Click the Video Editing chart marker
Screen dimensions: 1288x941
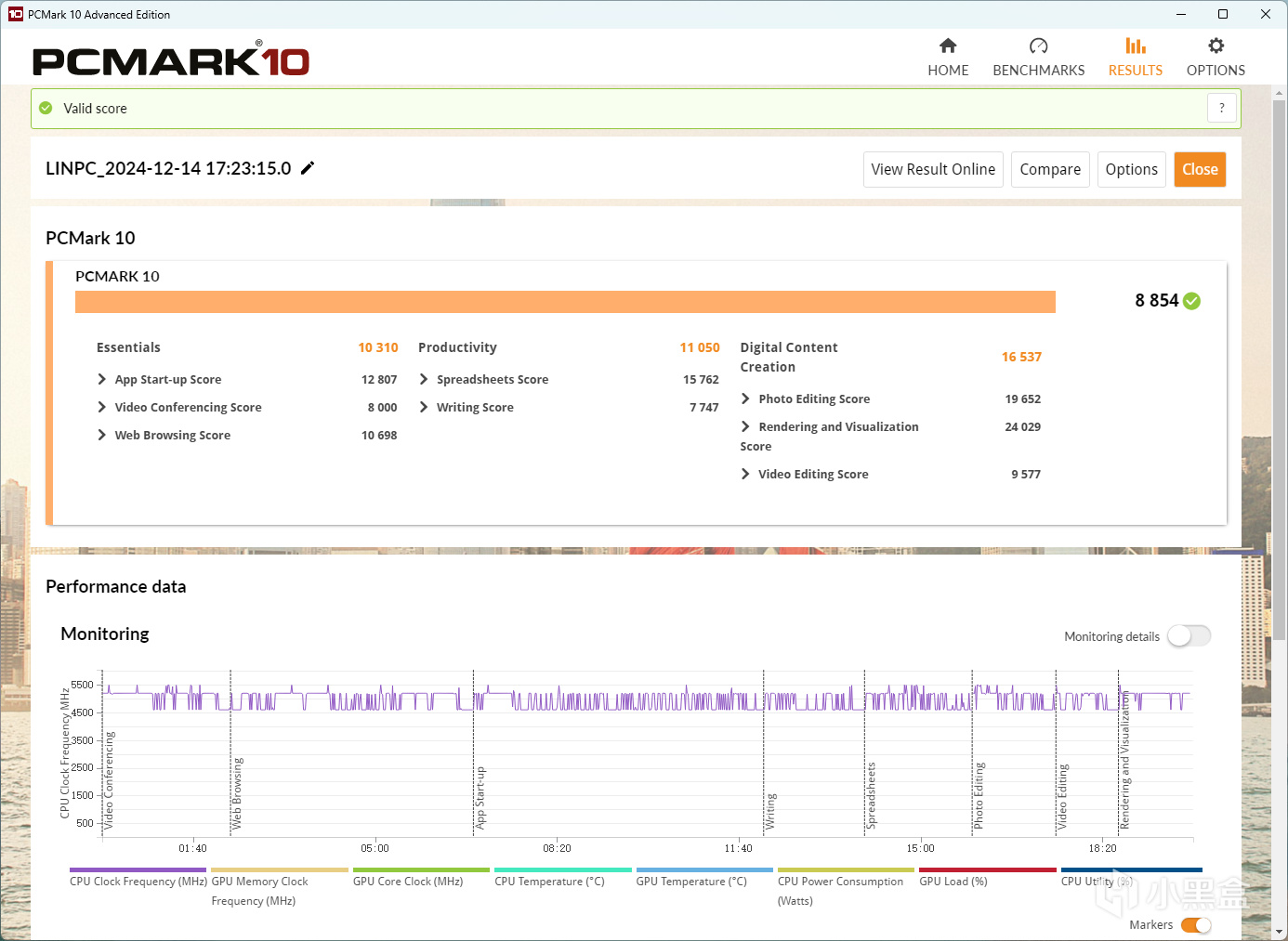point(1062,796)
